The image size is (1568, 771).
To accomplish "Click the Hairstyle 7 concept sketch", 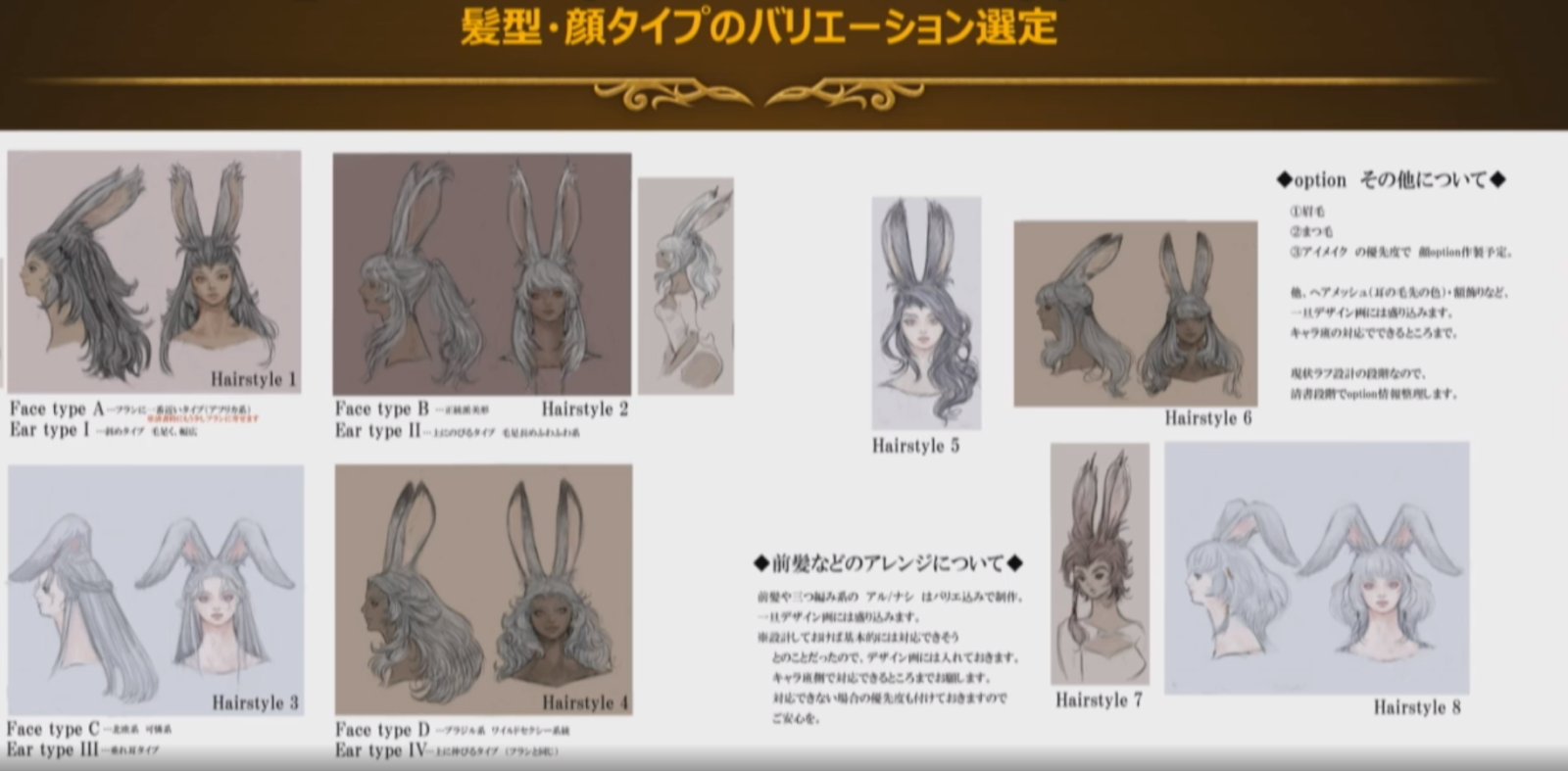I will (x=1100, y=564).
